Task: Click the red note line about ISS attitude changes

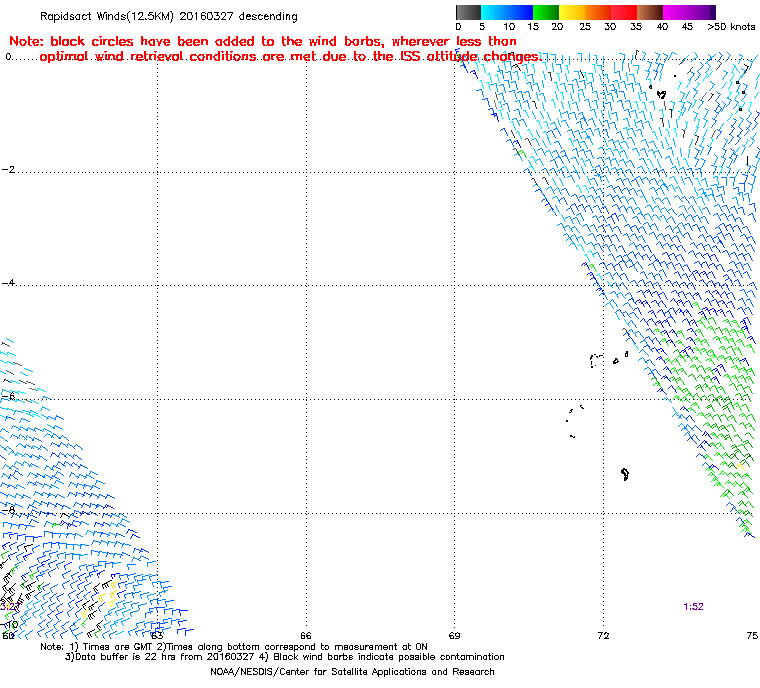Action: [x=290, y=57]
